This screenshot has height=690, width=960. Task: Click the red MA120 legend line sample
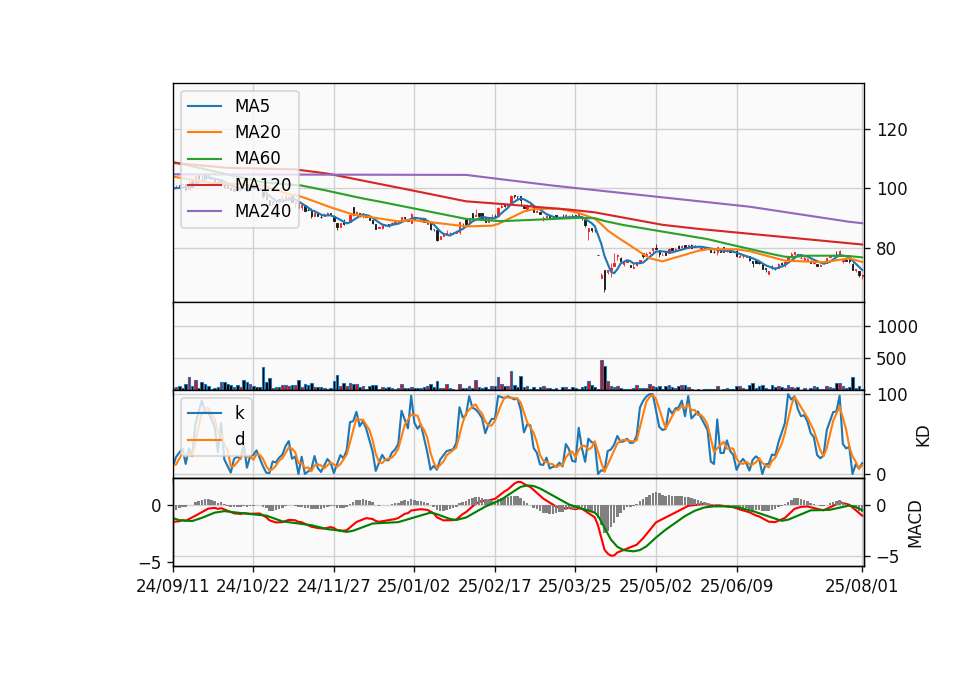click(204, 186)
